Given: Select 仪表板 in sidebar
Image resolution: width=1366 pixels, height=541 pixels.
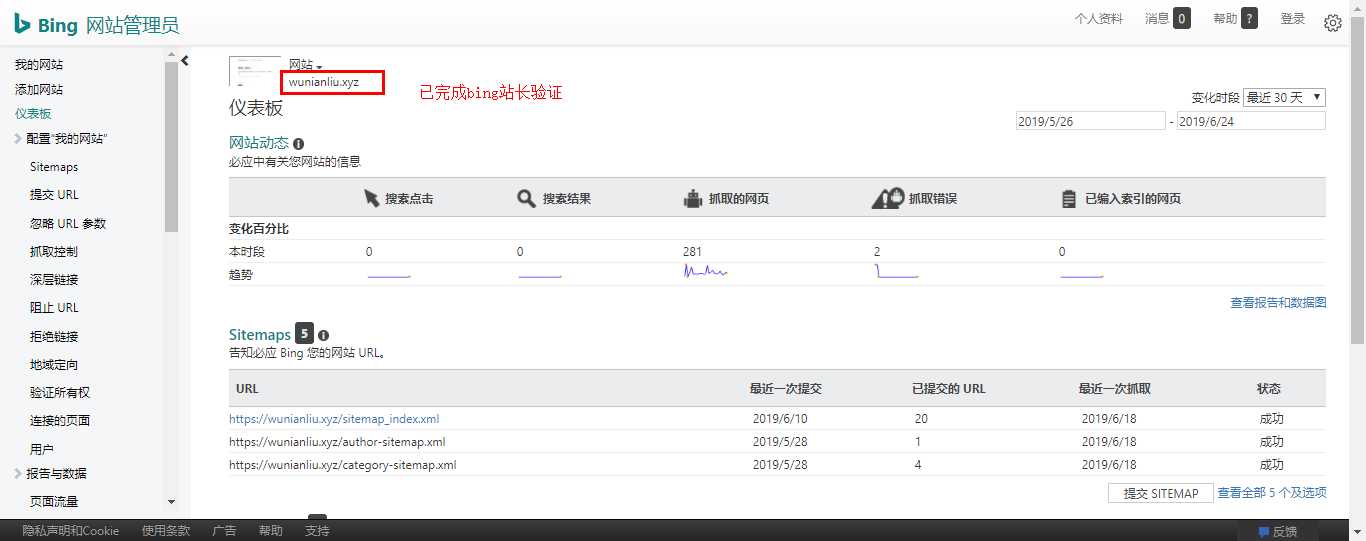Looking at the screenshot, I should click(33, 114).
